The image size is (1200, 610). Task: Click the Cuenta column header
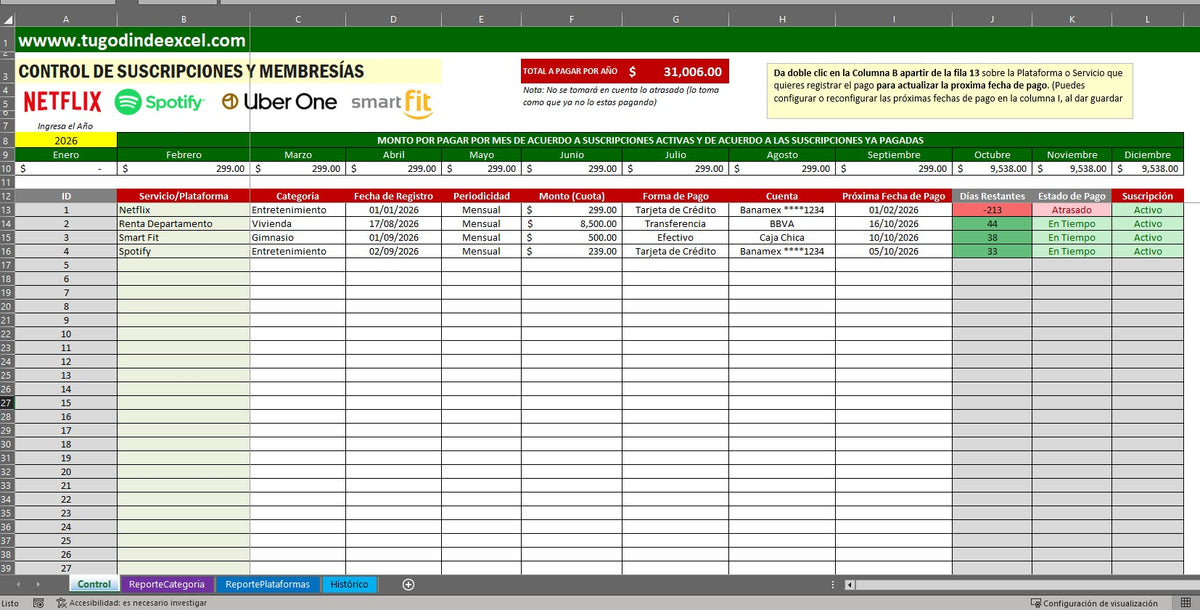pyautogui.click(x=782, y=196)
